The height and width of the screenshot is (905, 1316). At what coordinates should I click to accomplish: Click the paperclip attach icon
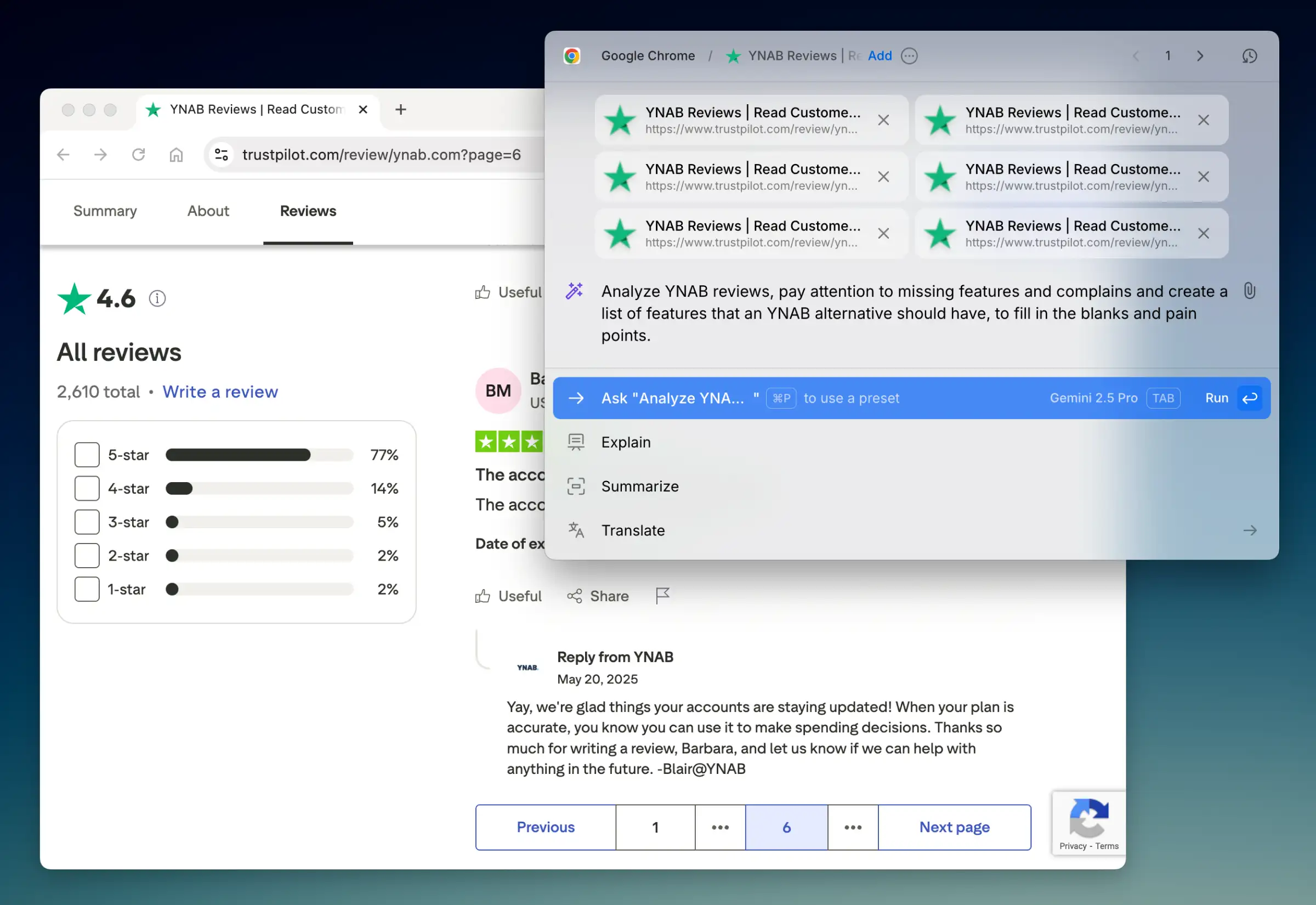coord(1249,291)
